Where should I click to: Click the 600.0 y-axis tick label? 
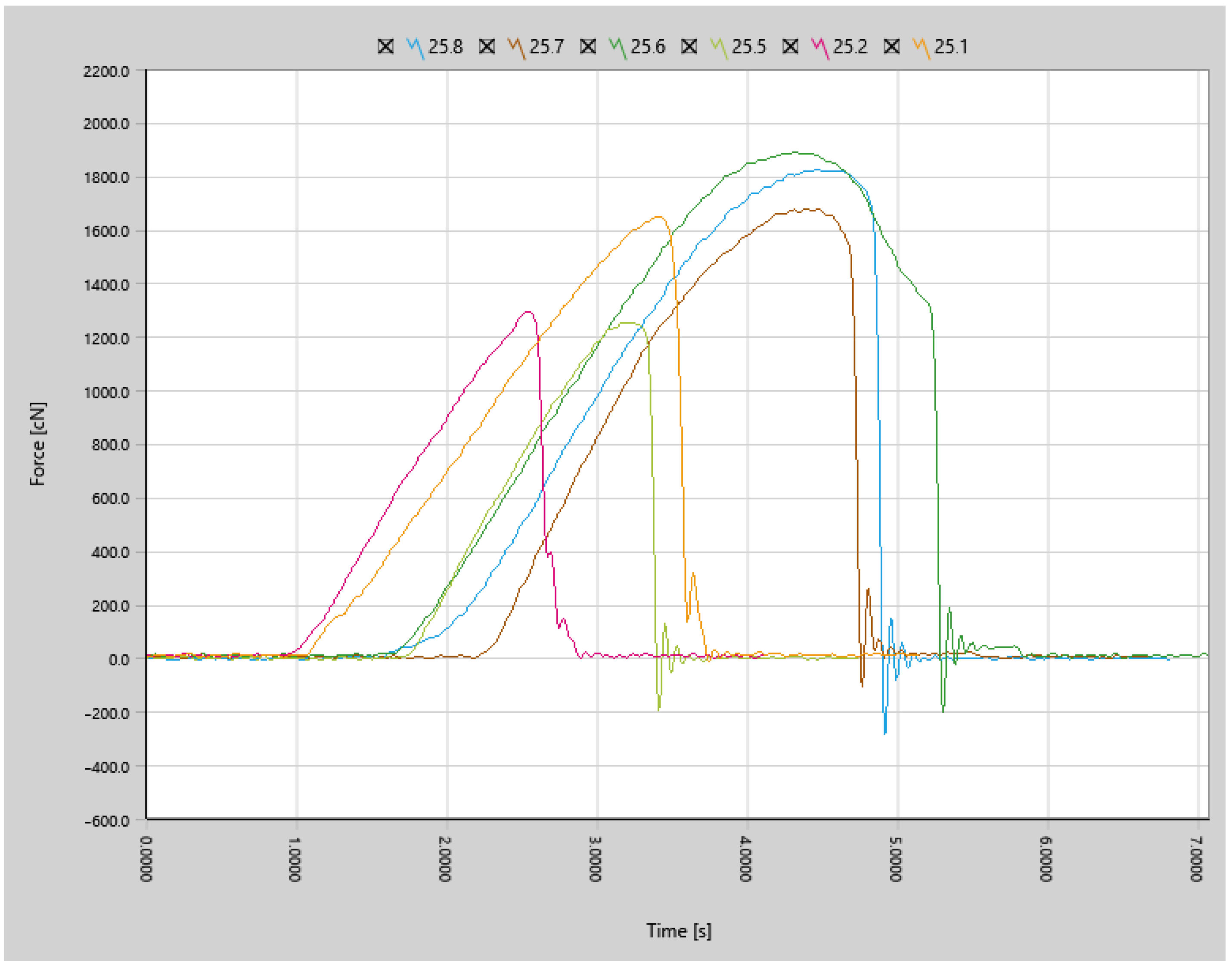[x=110, y=499]
